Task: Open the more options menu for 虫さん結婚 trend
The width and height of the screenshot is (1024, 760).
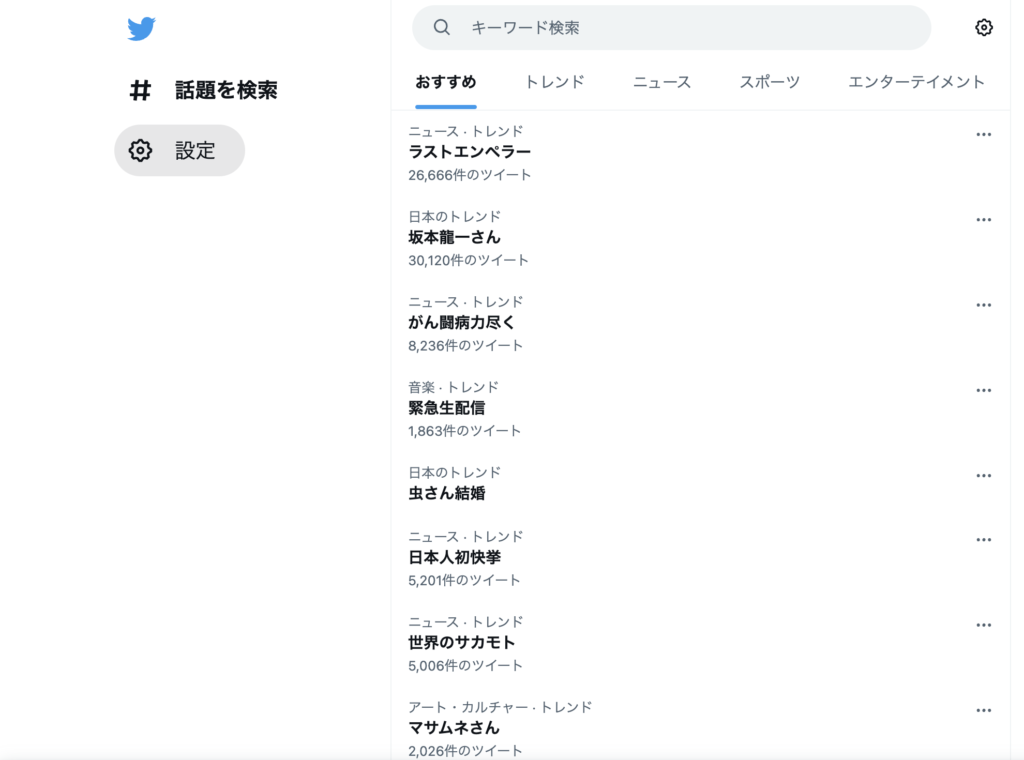Action: pos(983,474)
